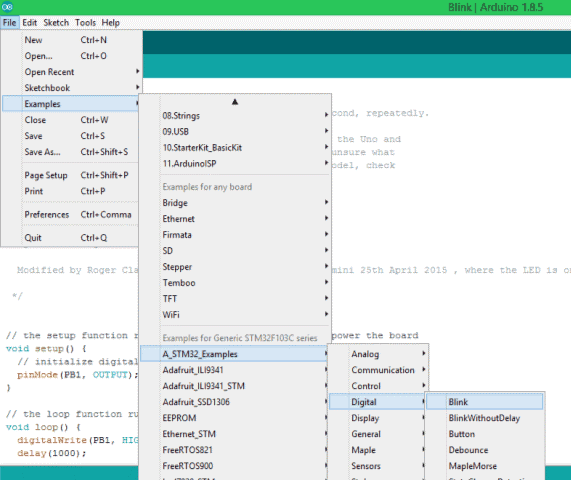Click the Arduino logo icon in title bar
This screenshot has width=571, height=480.
pos(7,7)
